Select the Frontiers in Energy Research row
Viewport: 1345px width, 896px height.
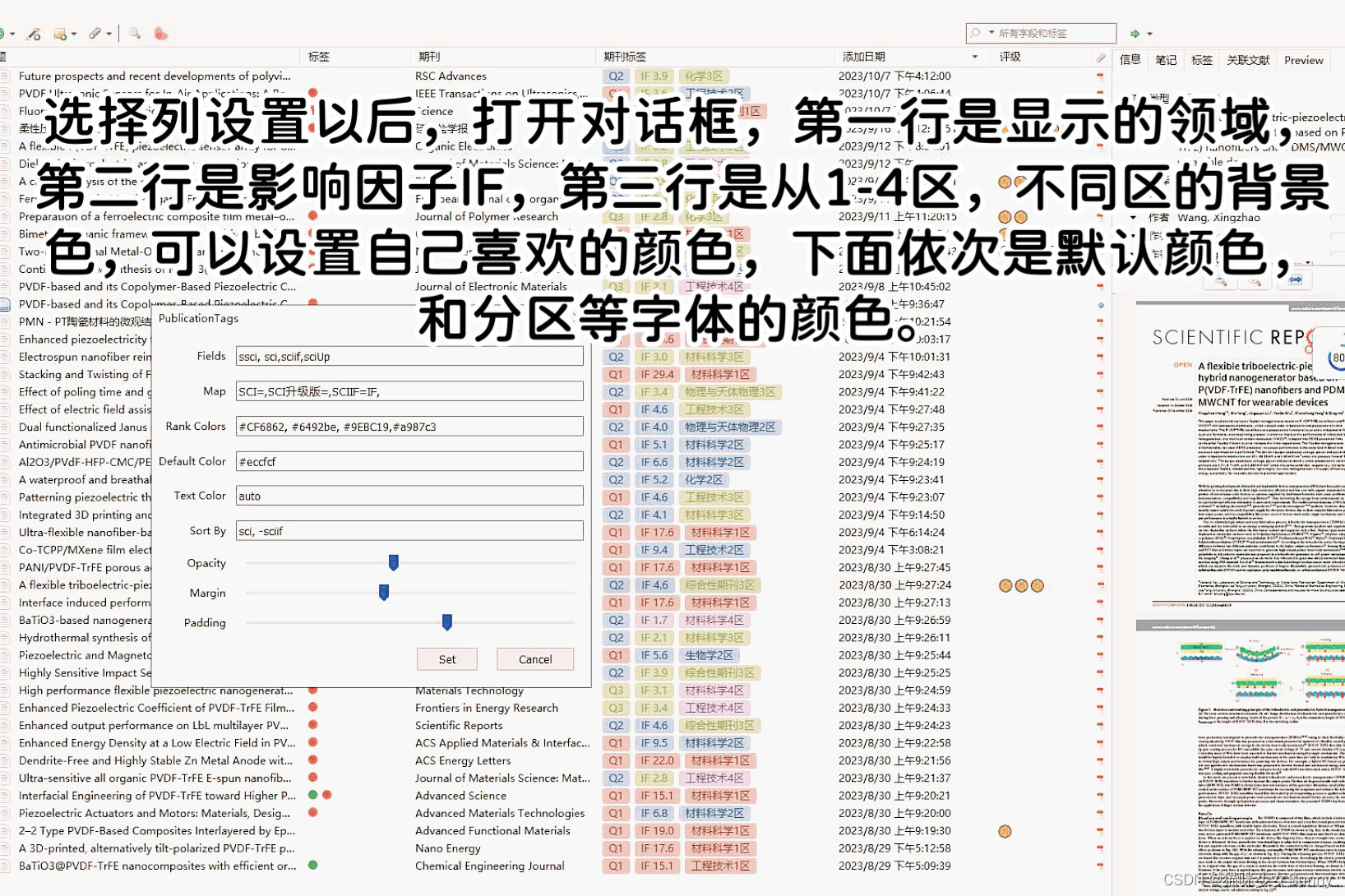tap(487, 708)
